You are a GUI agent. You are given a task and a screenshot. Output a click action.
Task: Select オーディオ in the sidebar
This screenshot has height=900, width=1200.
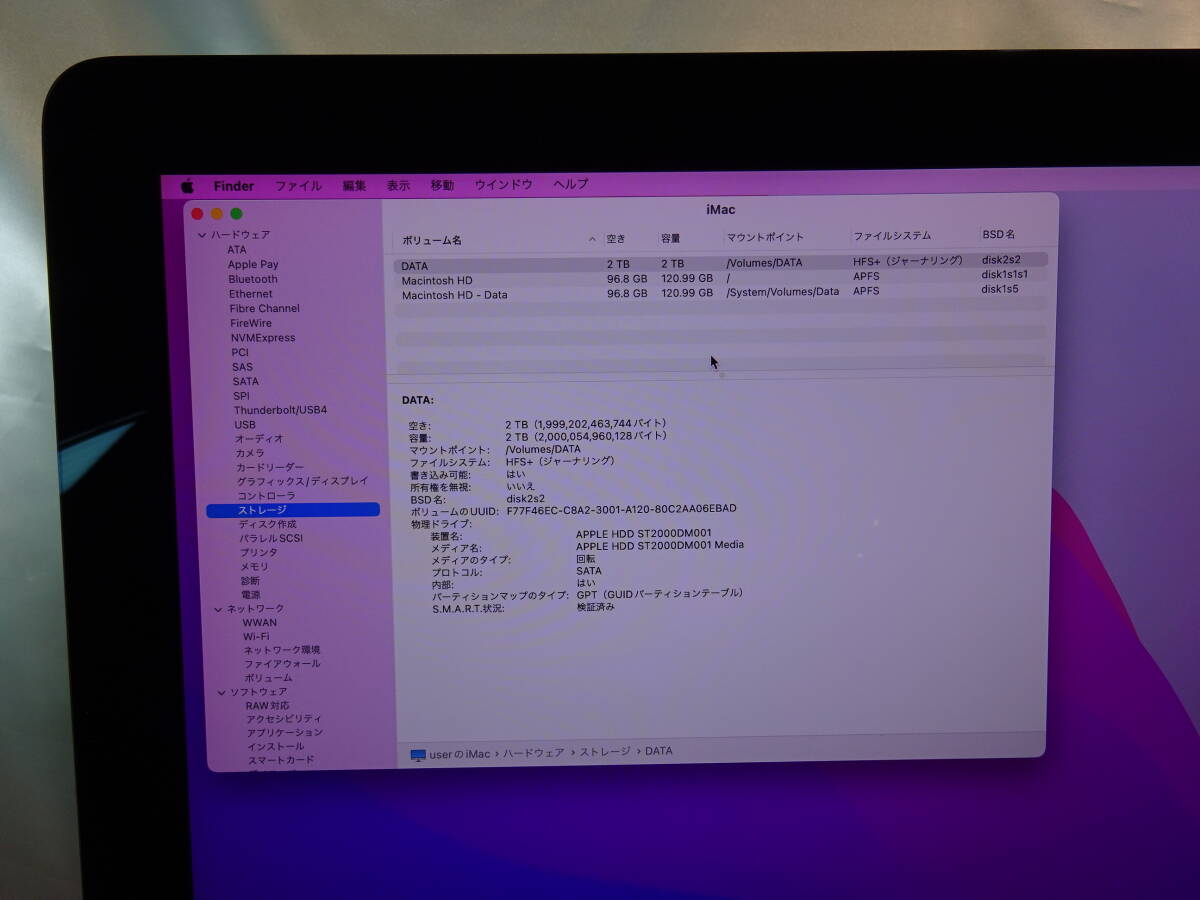pos(259,439)
